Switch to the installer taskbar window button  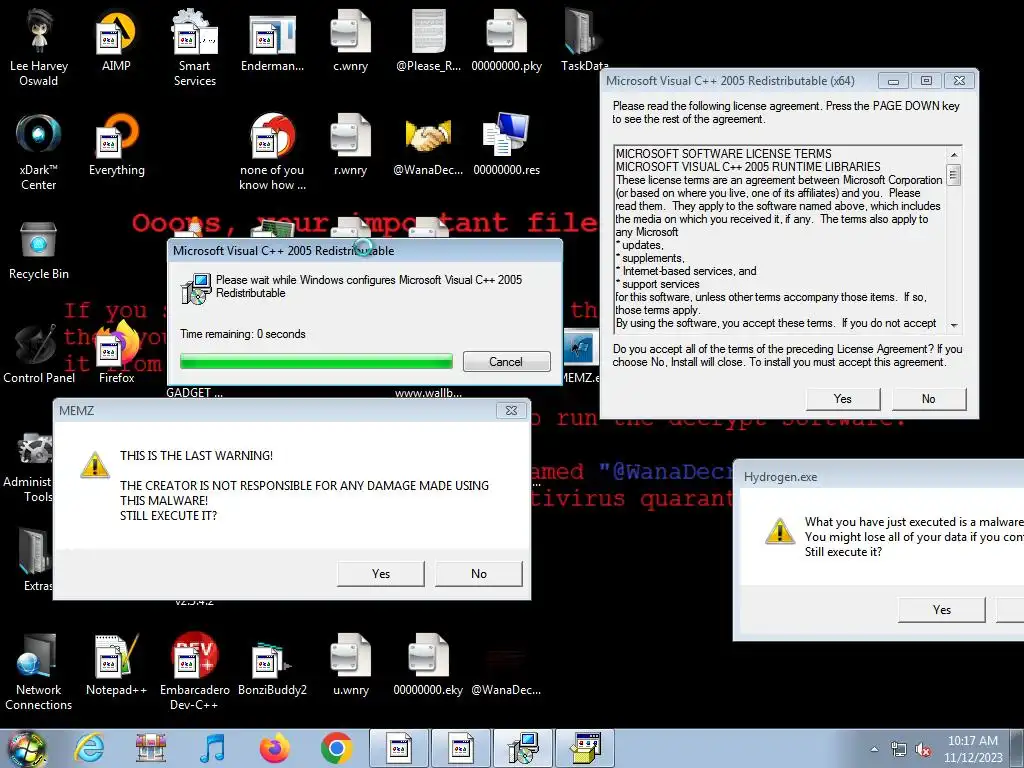coord(523,748)
